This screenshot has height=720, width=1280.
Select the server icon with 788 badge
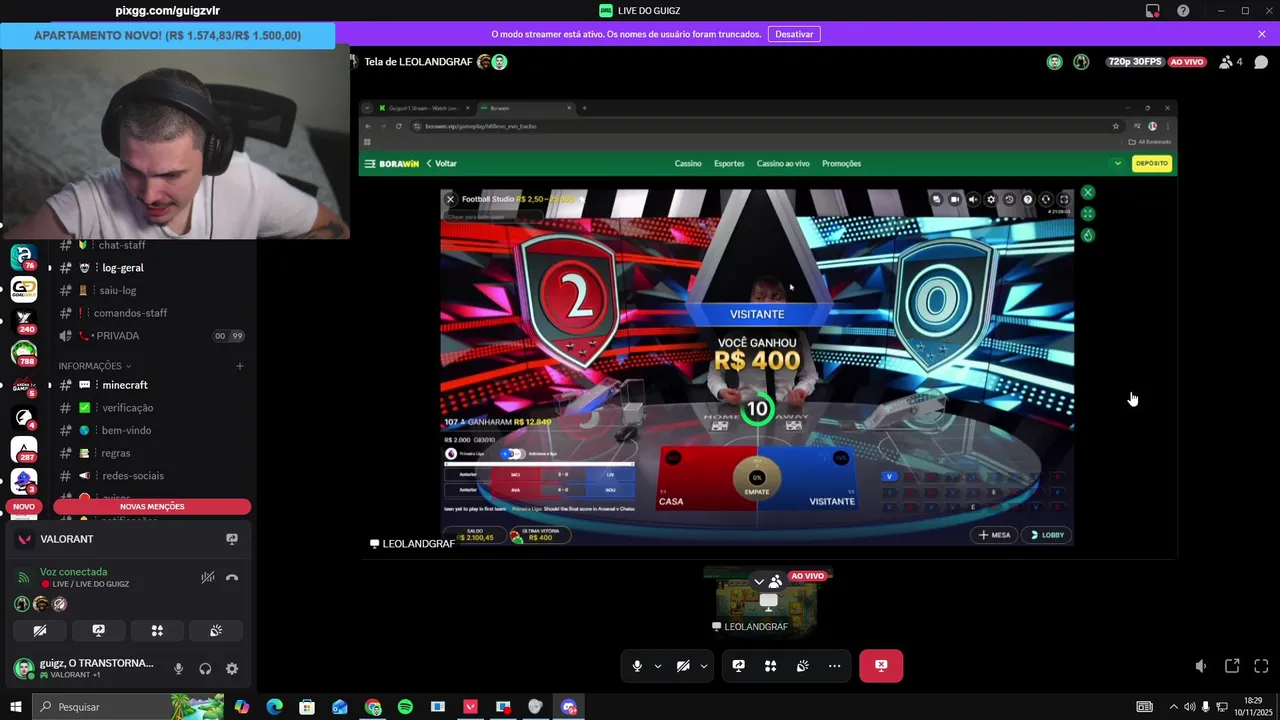coord(24,353)
